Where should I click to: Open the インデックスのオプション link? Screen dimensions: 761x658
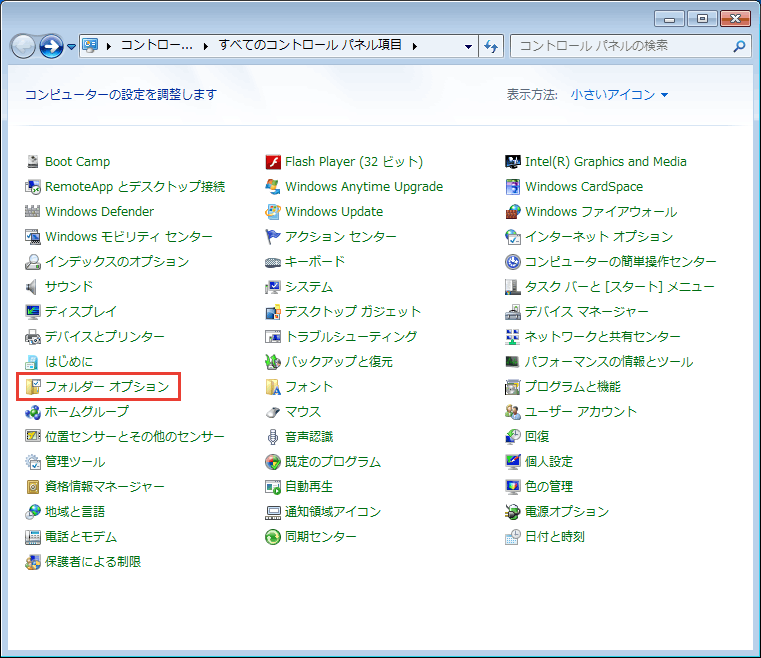click(117, 262)
